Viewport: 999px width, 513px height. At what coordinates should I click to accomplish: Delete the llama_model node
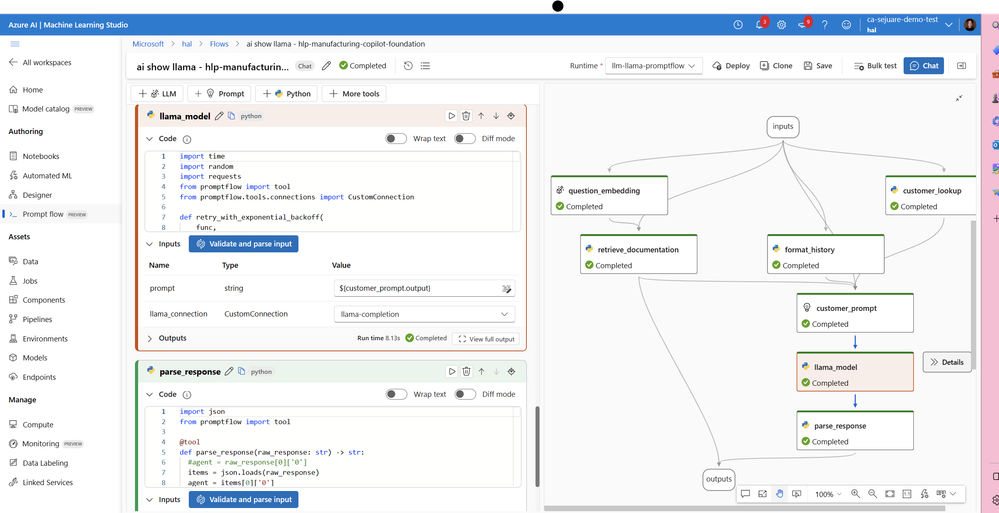tap(466, 116)
